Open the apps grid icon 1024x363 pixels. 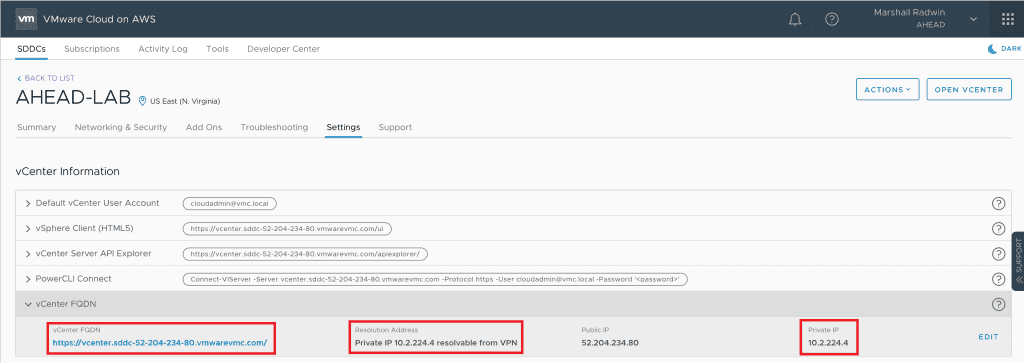[x=1008, y=19]
